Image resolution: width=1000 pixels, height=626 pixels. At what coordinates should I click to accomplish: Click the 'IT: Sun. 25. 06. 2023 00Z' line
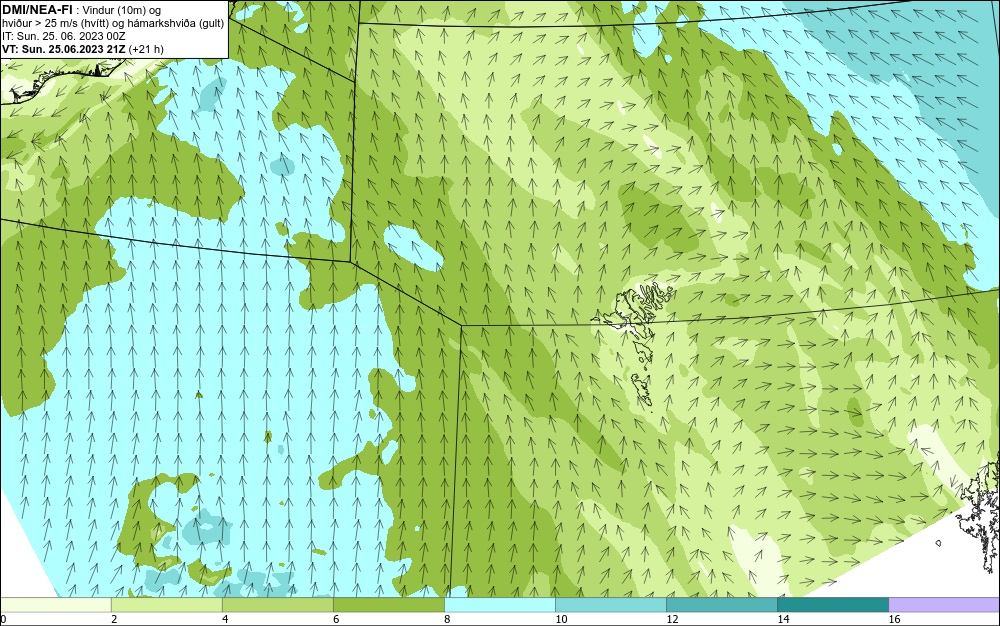point(64,36)
